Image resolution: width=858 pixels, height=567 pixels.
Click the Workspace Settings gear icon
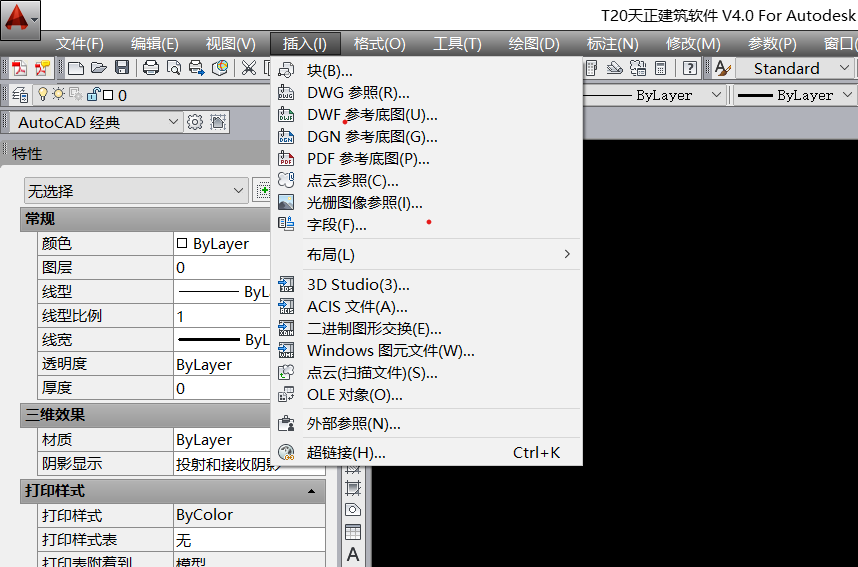pos(195,122)
